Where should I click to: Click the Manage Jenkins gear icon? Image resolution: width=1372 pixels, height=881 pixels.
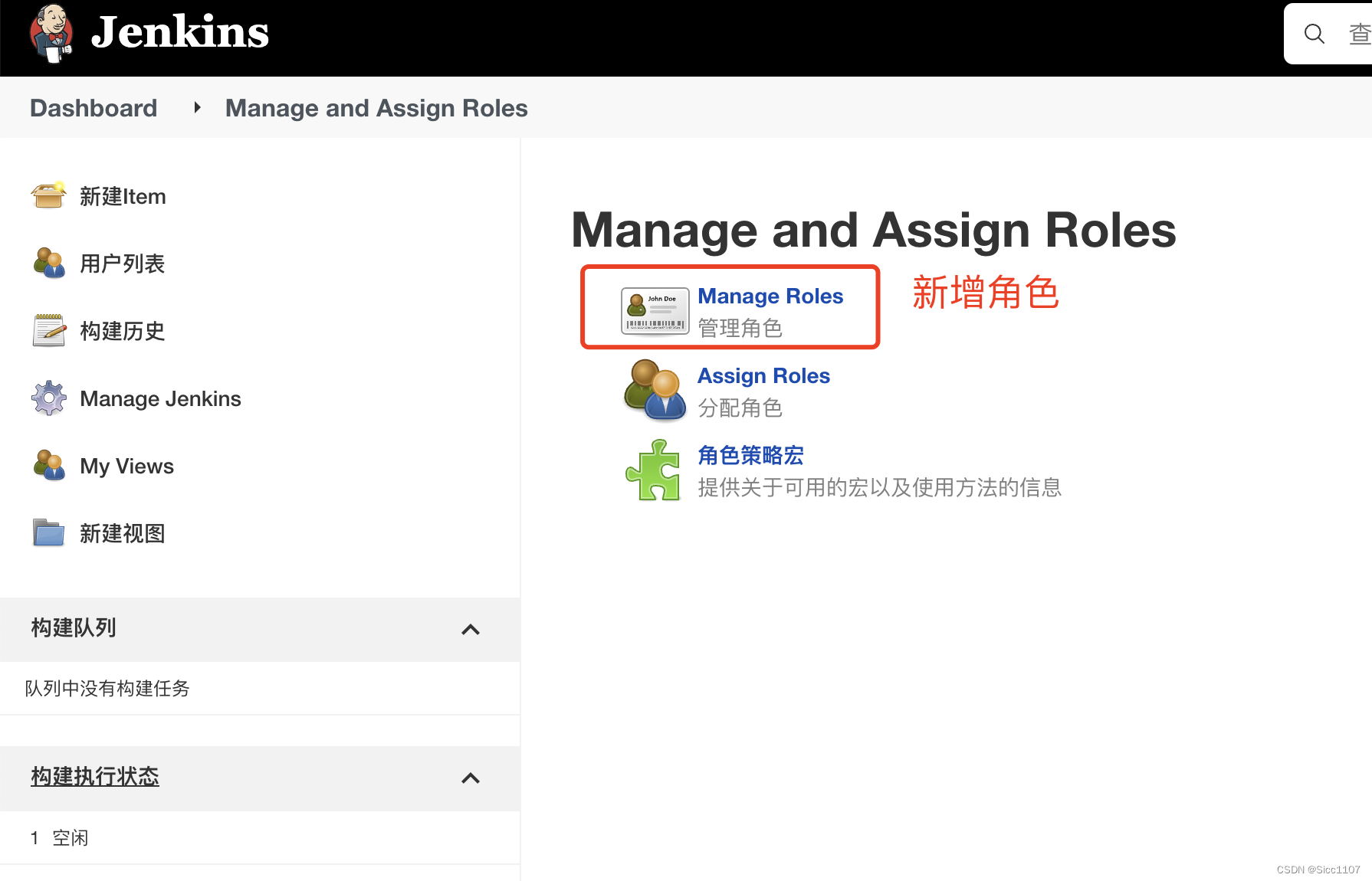coord(49,398)
